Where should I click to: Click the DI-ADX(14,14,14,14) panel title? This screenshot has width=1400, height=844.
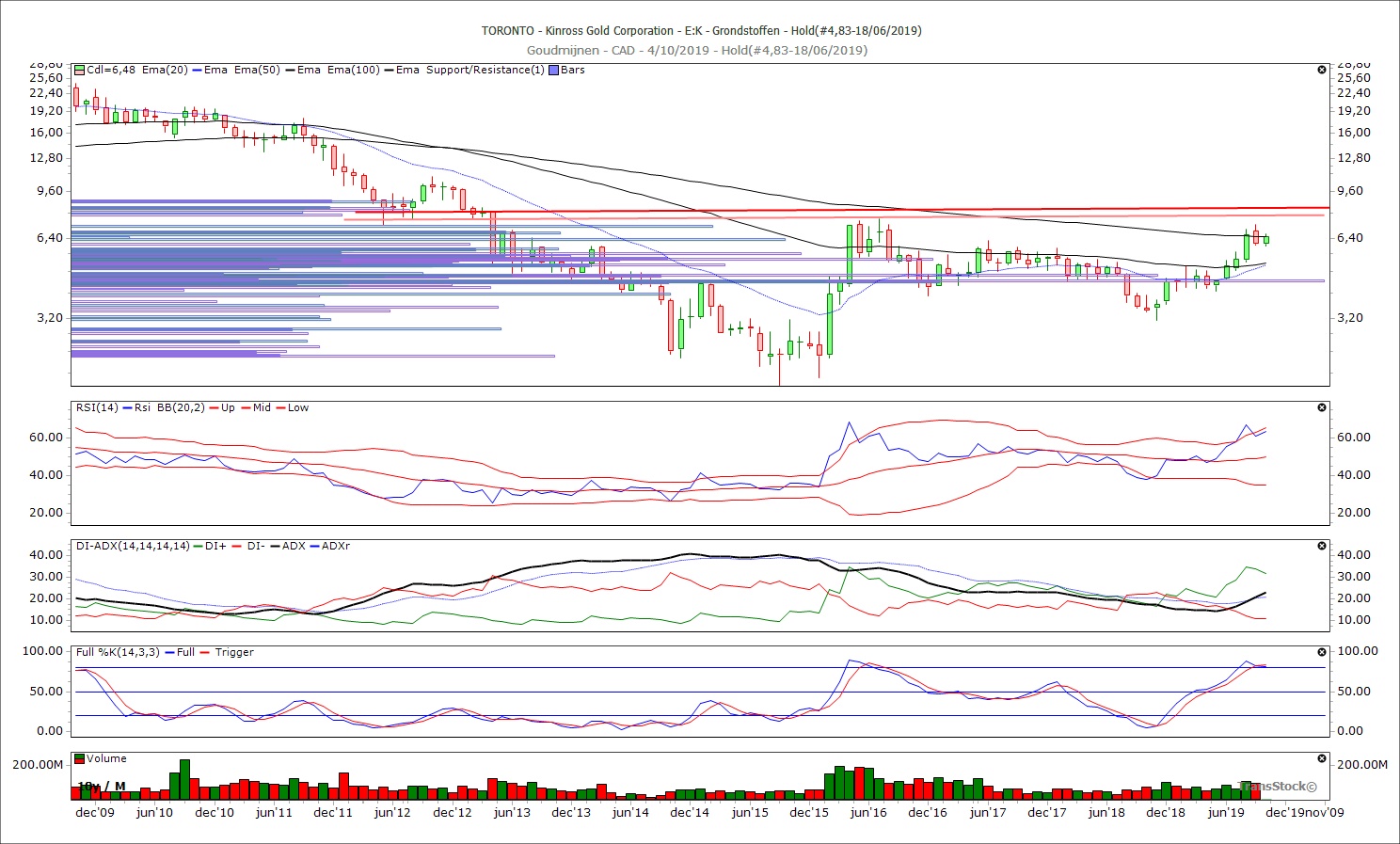point(133,546)
